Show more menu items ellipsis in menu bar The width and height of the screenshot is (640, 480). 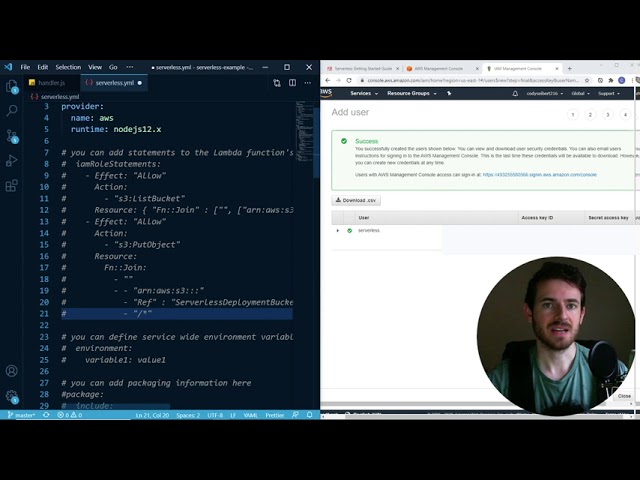129,67
